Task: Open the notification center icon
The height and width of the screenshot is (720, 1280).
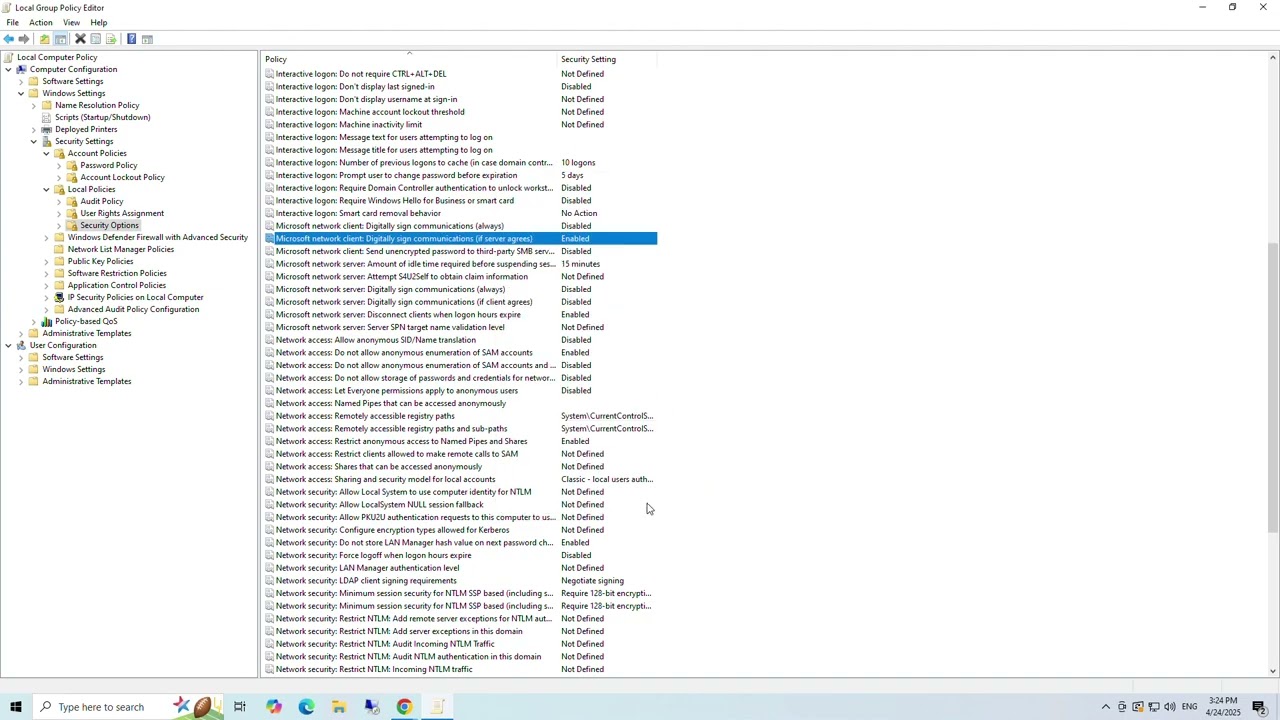Action: pos(1259,707)
